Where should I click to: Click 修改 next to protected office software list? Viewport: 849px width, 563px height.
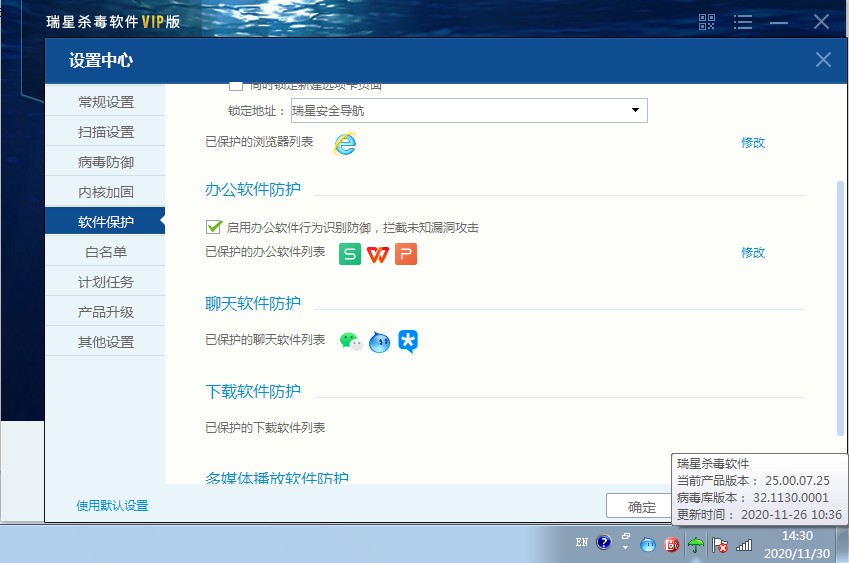[753, 253]
